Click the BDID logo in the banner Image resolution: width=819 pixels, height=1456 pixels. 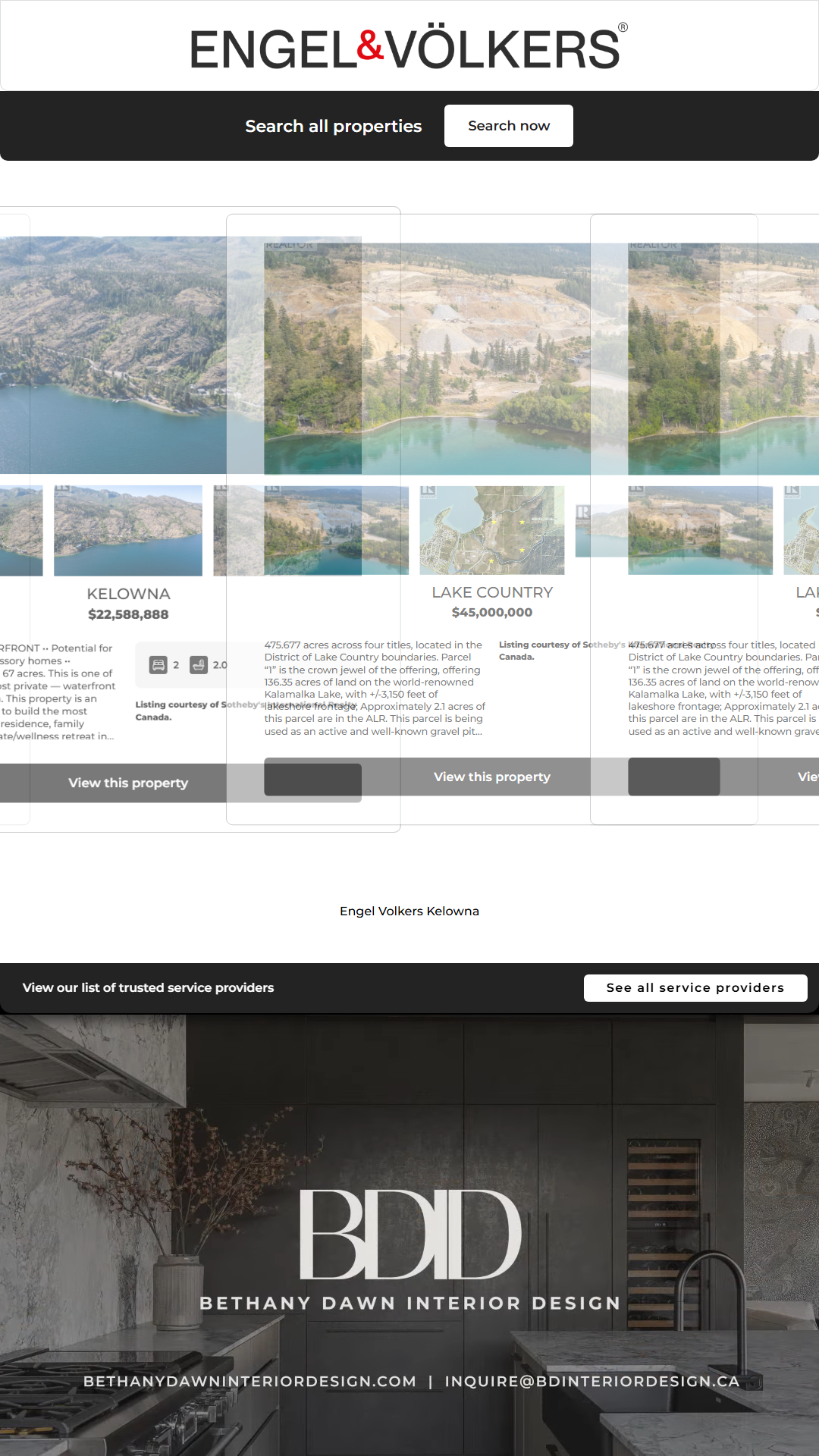409,1234
